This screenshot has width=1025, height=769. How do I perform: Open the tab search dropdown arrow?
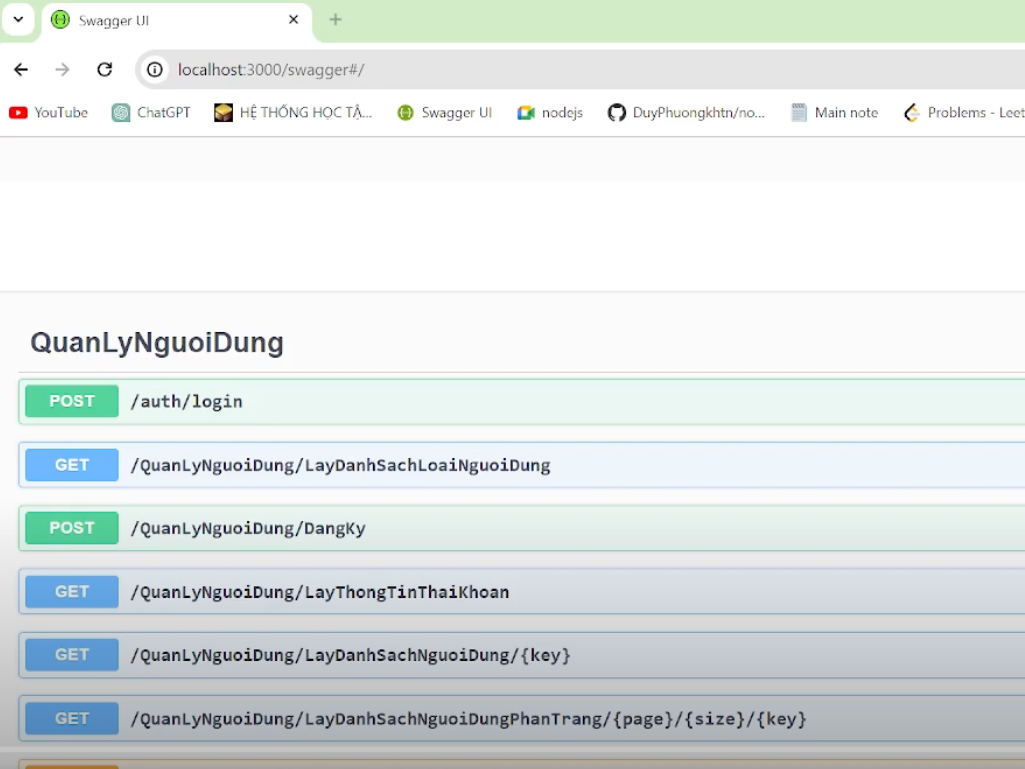18,19
